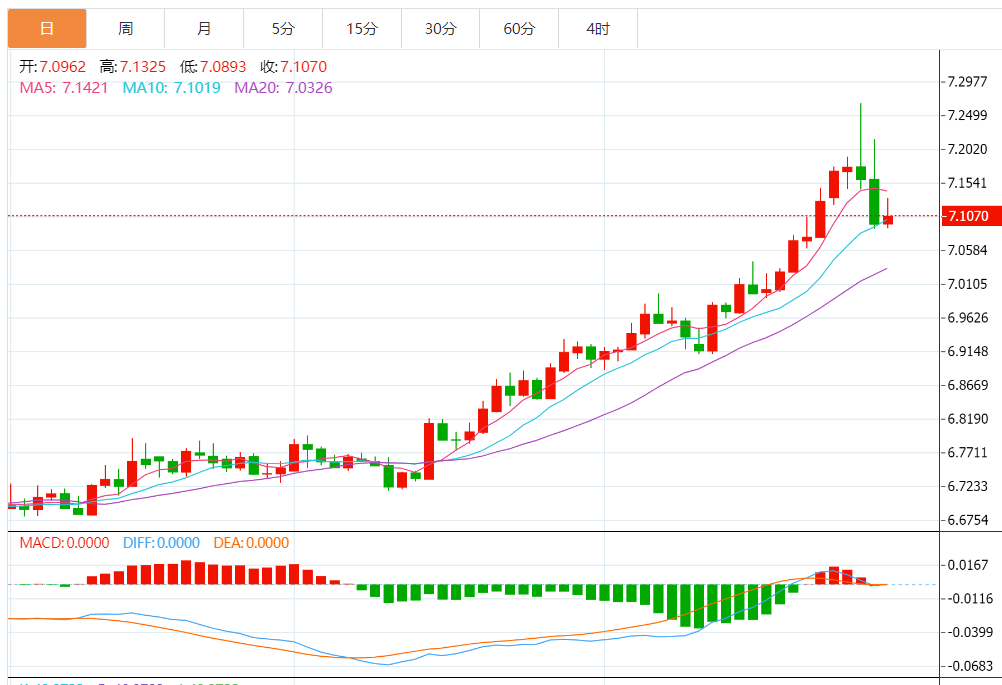Click the 7.2499 price axis label
The height and width of the screenshot is (685, 1002).
click(x=967, y=116)
